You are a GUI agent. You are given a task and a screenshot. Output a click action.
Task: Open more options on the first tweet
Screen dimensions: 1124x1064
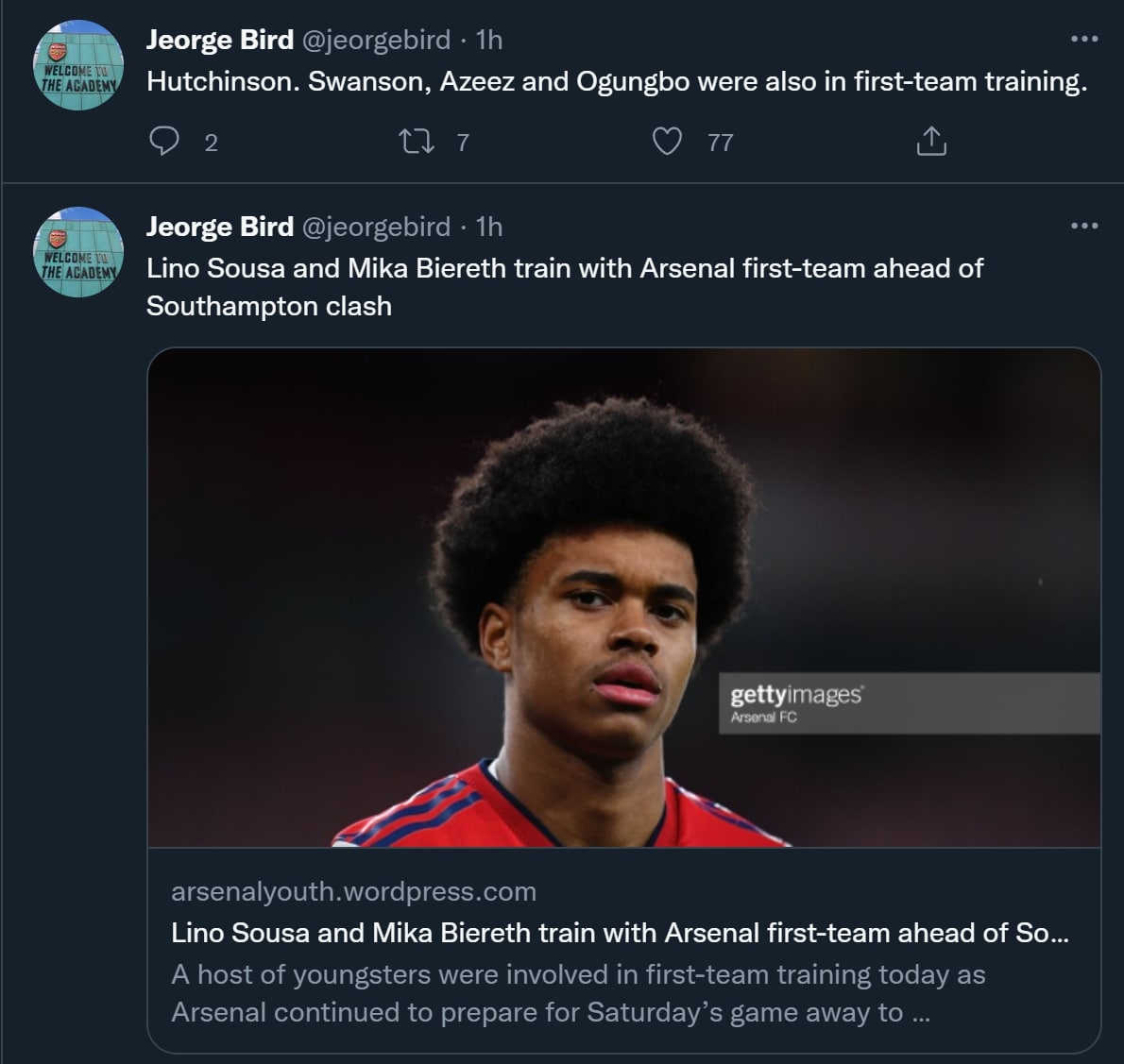[x=1083, y=40]
